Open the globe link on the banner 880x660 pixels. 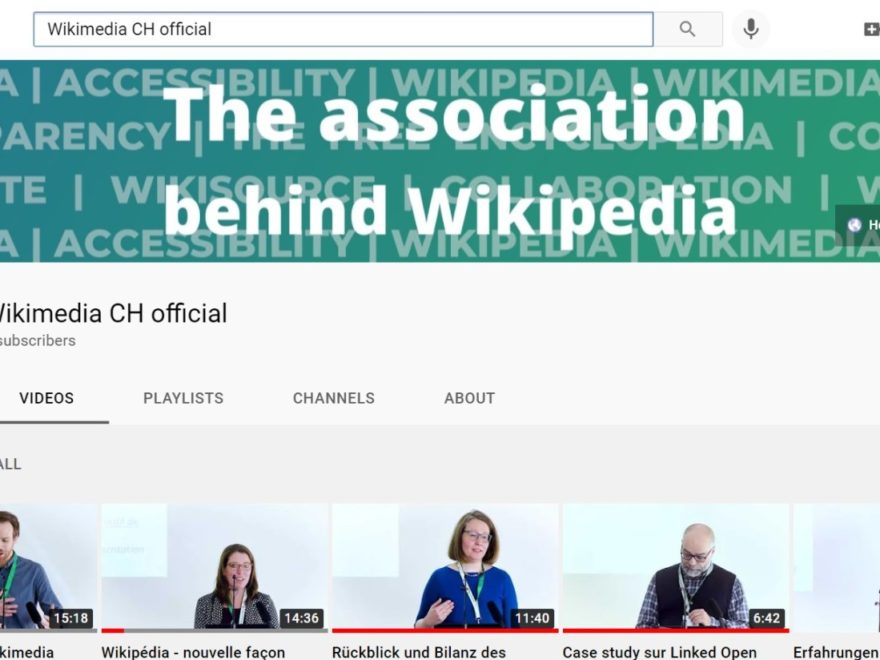tap(856, 225)
